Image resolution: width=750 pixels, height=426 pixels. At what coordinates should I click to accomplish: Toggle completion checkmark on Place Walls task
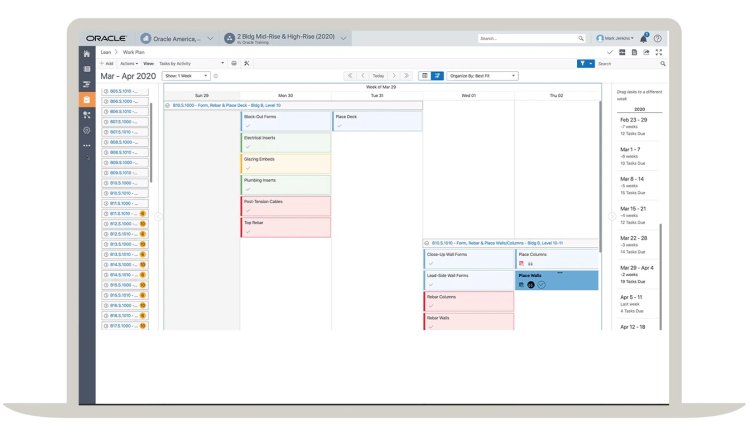542,284
